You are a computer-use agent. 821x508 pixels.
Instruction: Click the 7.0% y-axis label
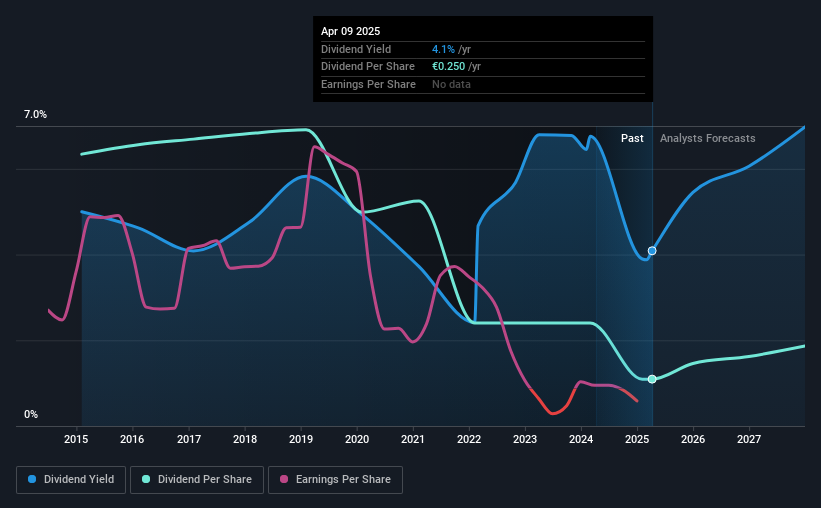(35, 115)
